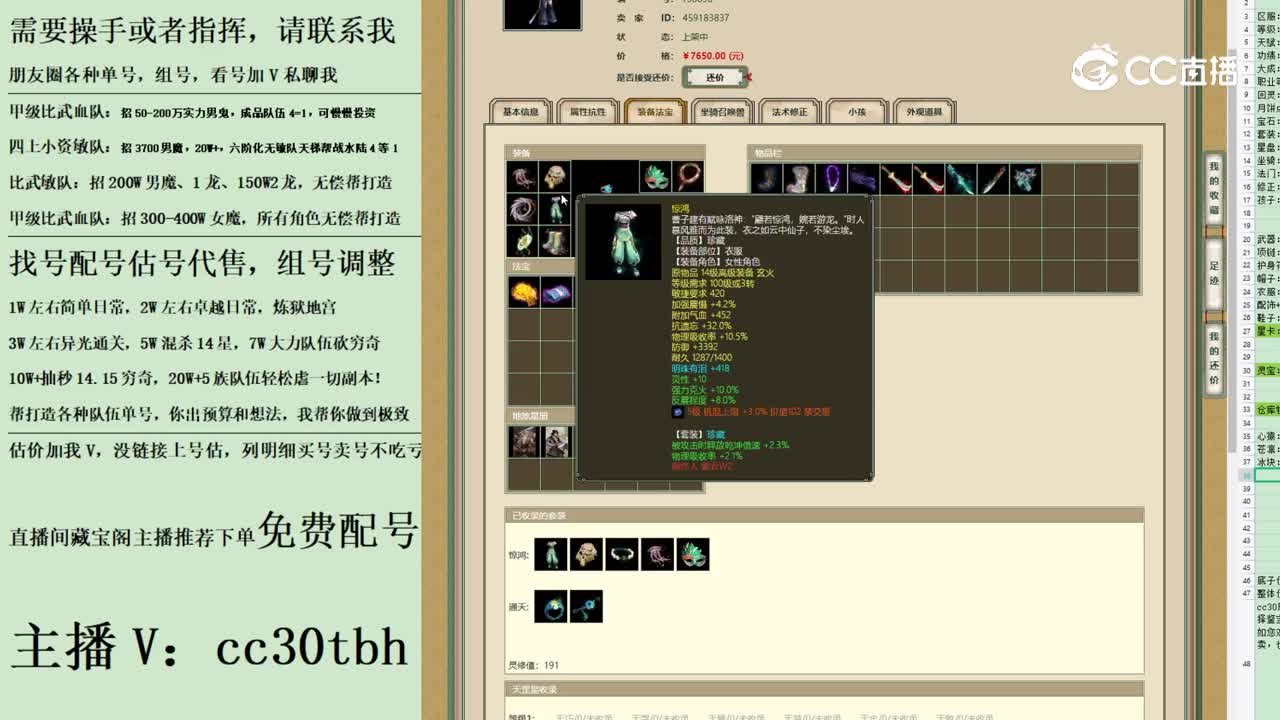Click the 惊鸿 set label
This screenshot has height=720, width=1280.
click(x=518, y=555)
